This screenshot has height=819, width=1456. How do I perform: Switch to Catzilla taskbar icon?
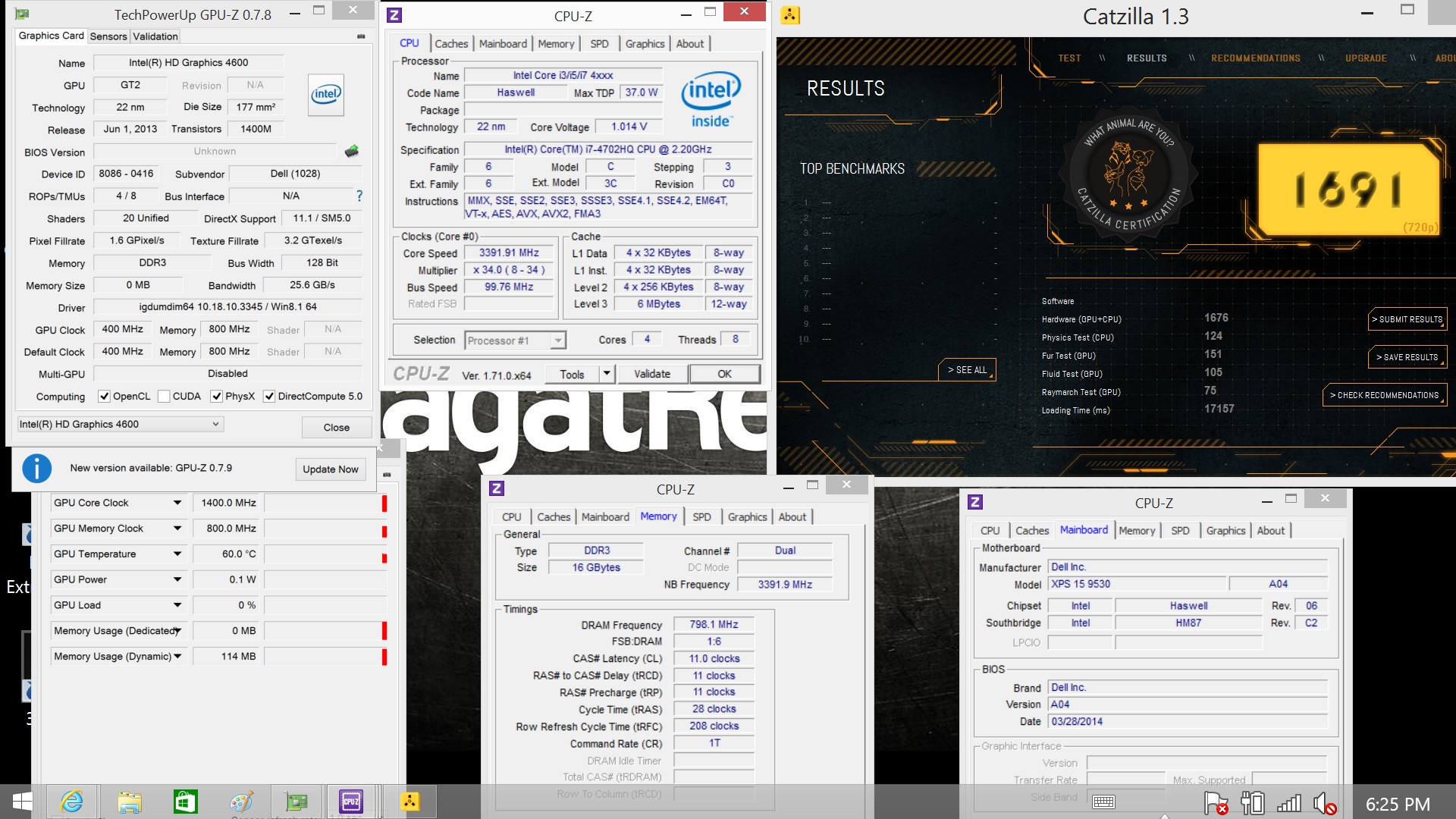410,802
